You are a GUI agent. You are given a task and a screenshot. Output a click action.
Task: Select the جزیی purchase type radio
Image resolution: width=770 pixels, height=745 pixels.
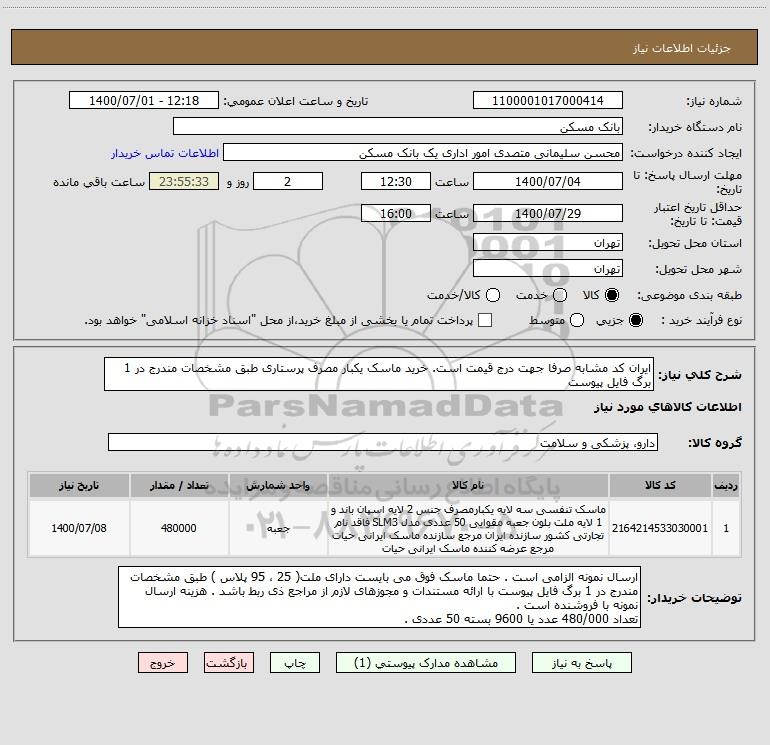pyautogui.click(x=635, y=320)
